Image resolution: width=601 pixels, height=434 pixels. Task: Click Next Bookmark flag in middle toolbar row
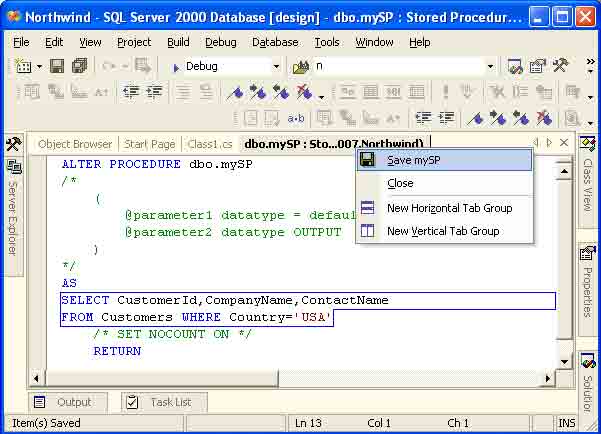tap(258, 92)
